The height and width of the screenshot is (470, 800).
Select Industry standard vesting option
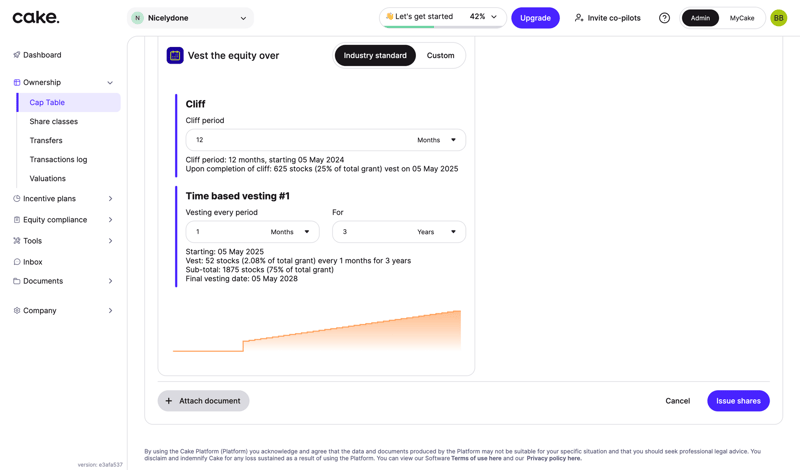(x=375, y=56)
